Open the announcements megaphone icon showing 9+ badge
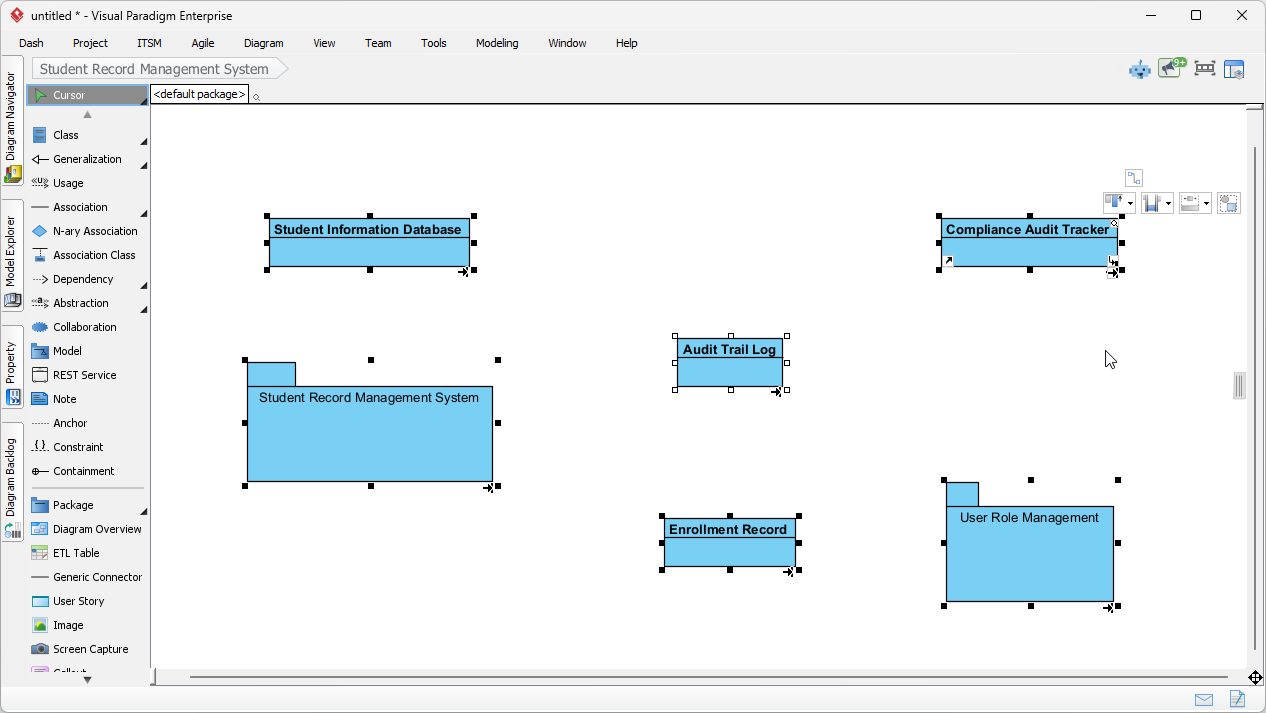This screenshot has width=1266, height=713. (1170, 68)
